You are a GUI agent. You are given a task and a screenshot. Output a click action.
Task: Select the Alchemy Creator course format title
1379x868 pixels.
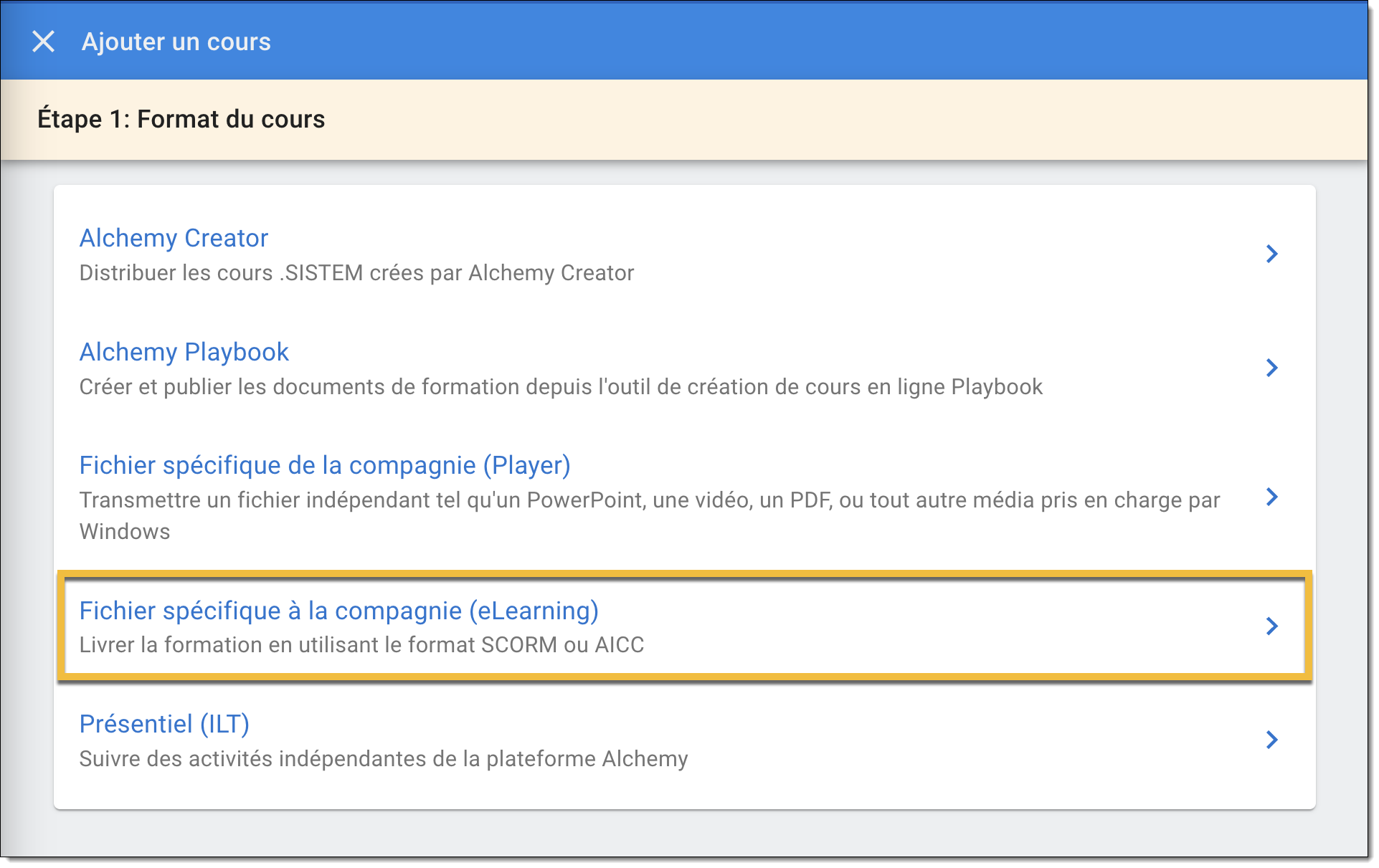click(x=174, y=238)
